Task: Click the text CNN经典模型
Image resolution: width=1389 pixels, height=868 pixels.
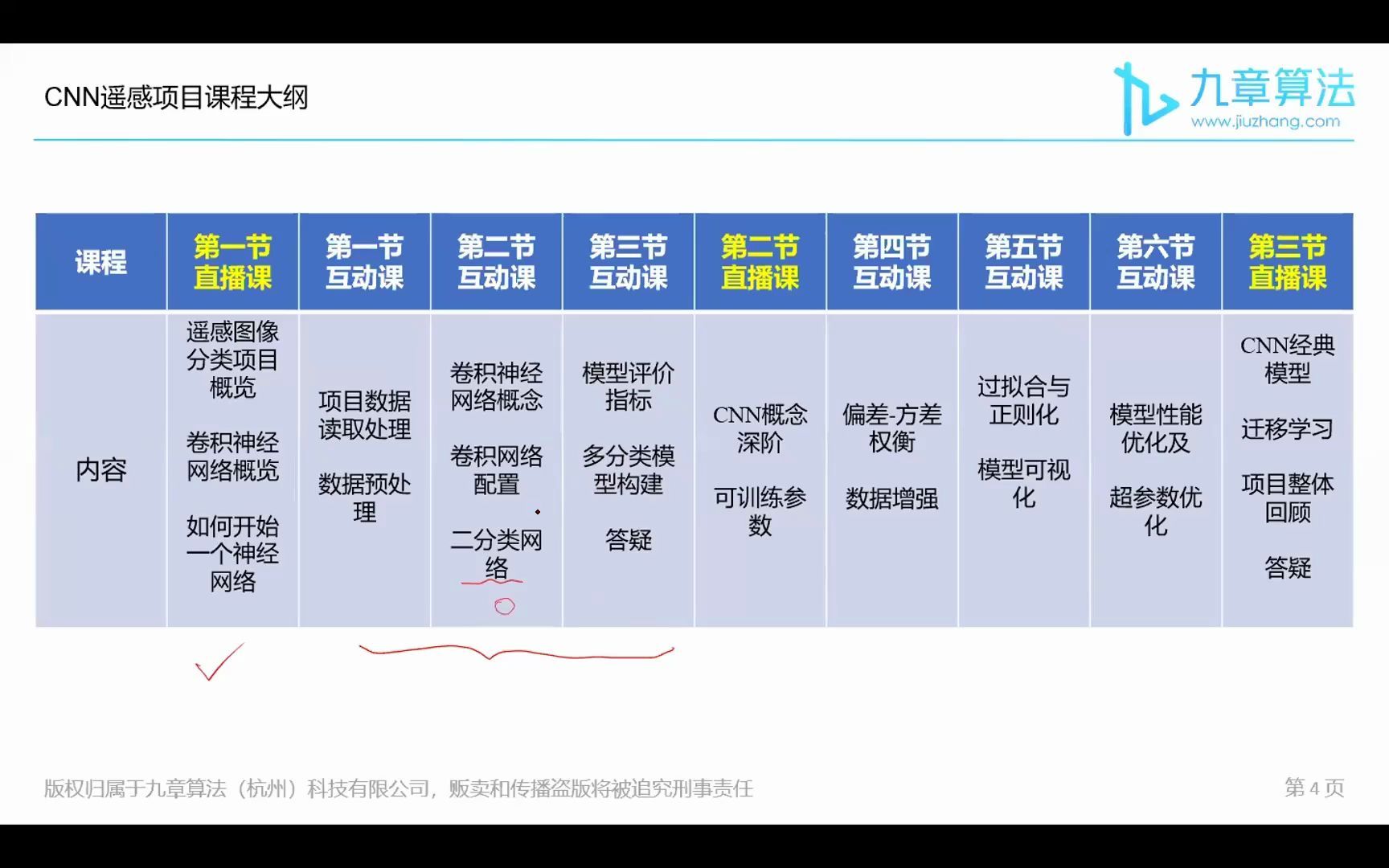Action: point(1287,359)
